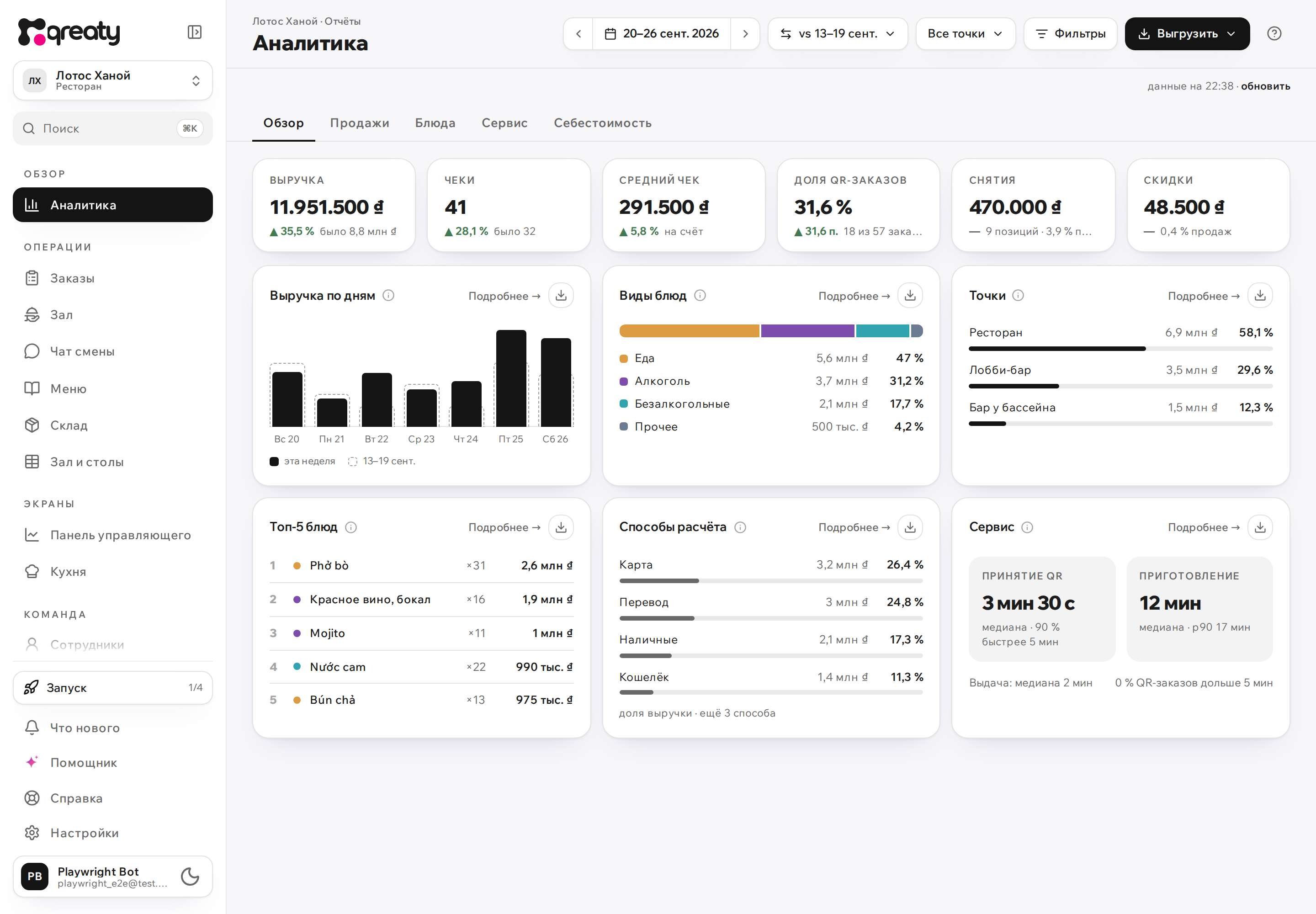This screenshot has width=1316, height=914.
Task: Open the Выгрузить export dropdown
Action: pyautogui.click(x=1187, y=34)
